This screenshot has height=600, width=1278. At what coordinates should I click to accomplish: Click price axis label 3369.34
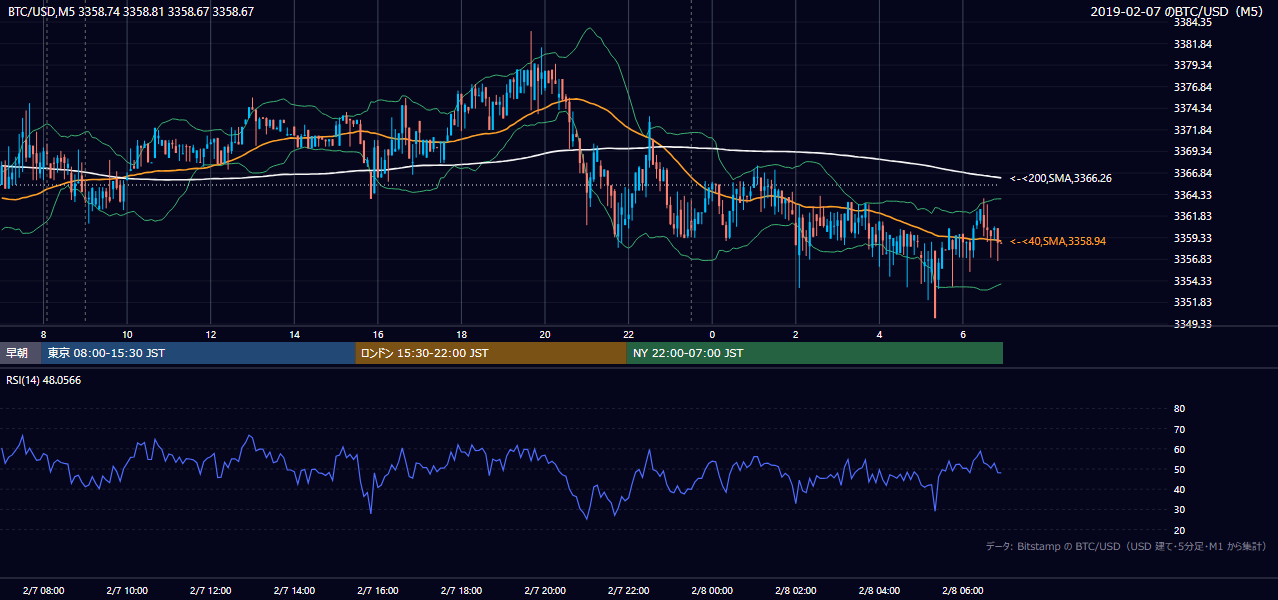click(x=1193, y=151)
